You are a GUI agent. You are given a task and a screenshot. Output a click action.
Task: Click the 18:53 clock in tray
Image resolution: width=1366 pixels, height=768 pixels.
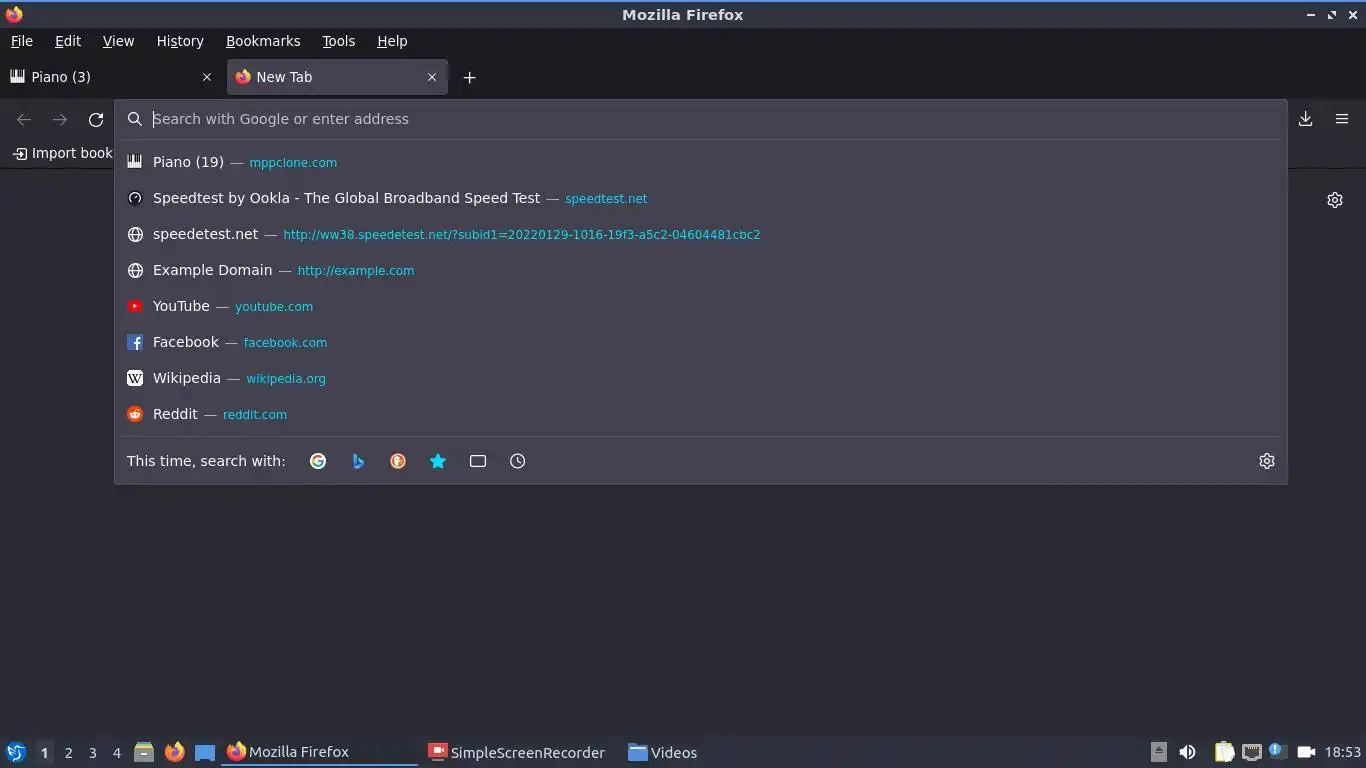1343,752
